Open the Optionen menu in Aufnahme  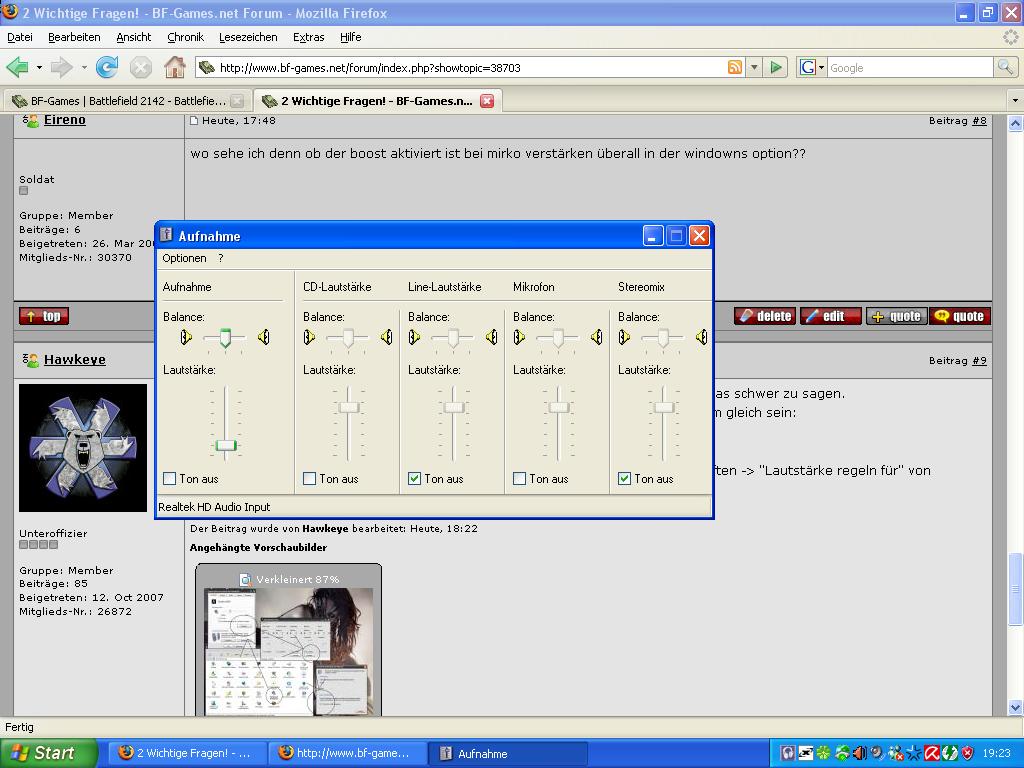(184, 258)
